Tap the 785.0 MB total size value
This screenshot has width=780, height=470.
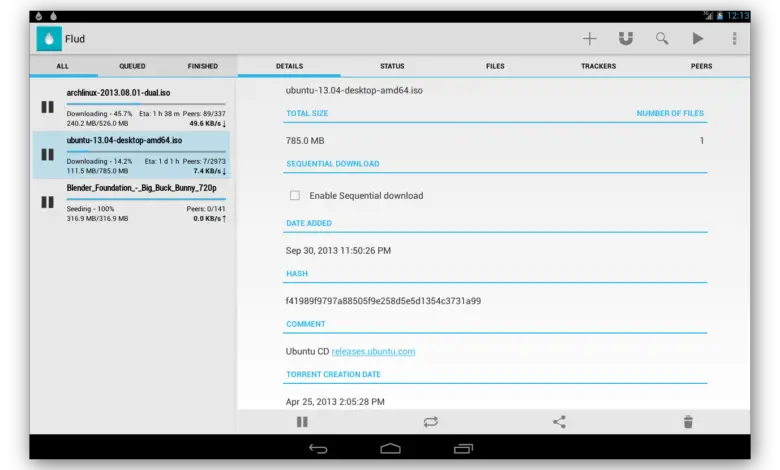305,141
